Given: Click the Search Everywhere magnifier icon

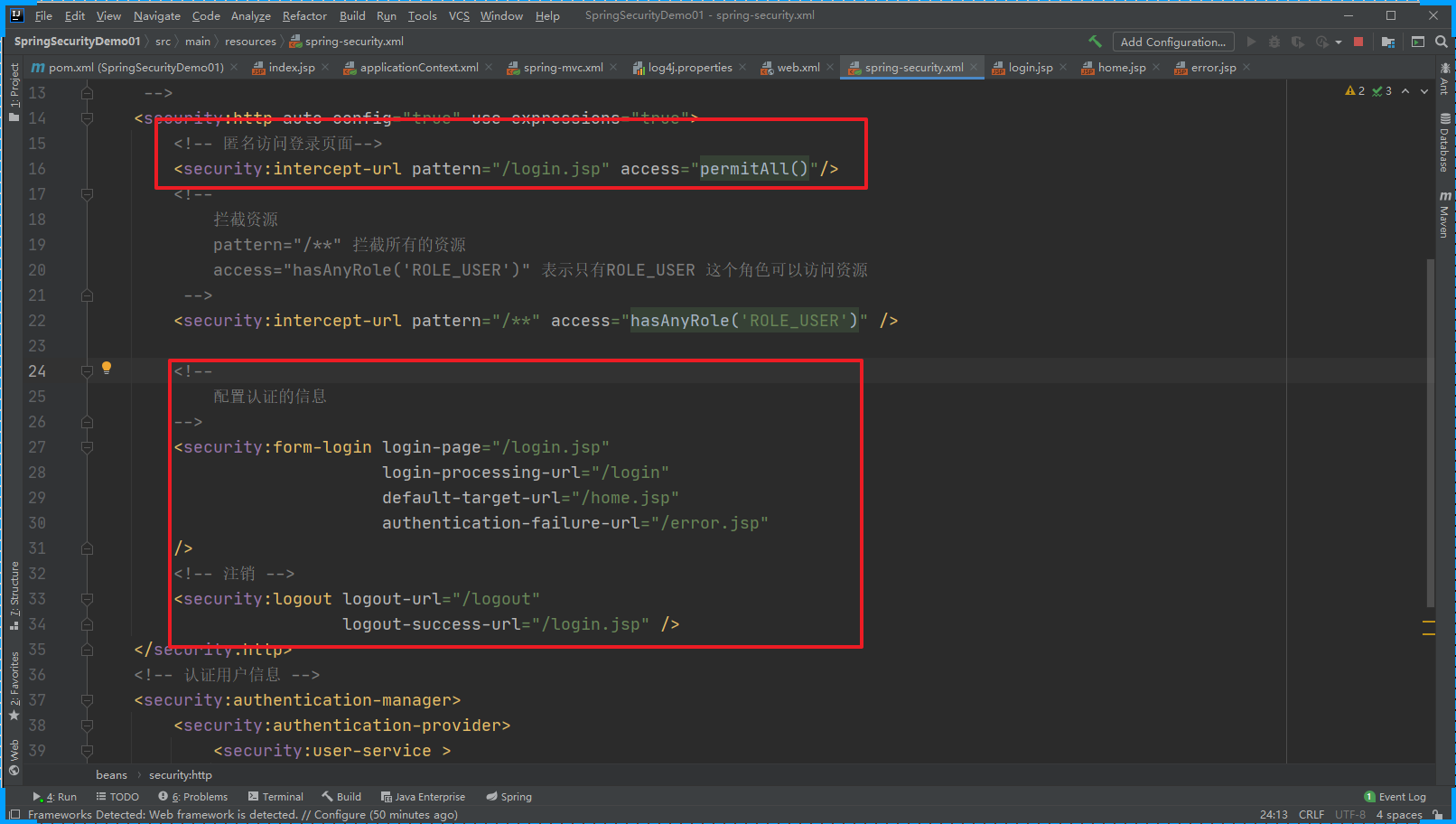Looking at the screenshot, I should 1442,42.
